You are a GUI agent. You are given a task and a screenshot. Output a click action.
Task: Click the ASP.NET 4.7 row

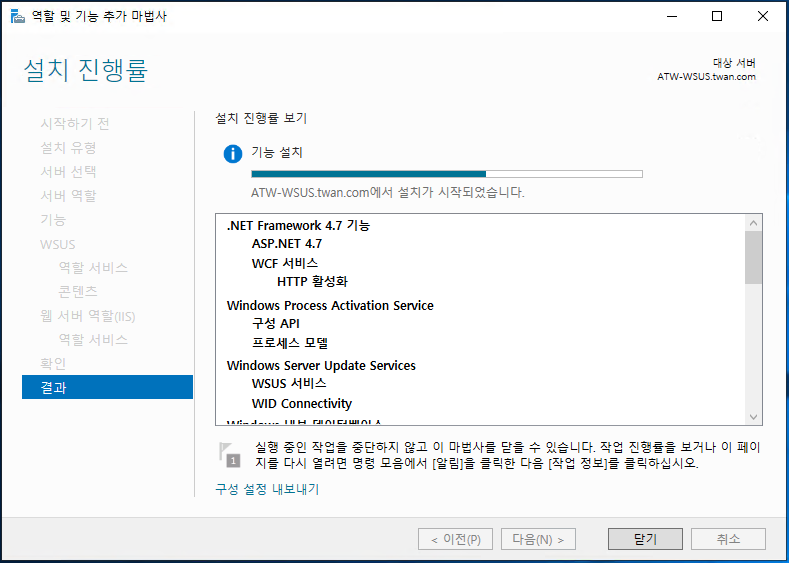pos(287,244)
